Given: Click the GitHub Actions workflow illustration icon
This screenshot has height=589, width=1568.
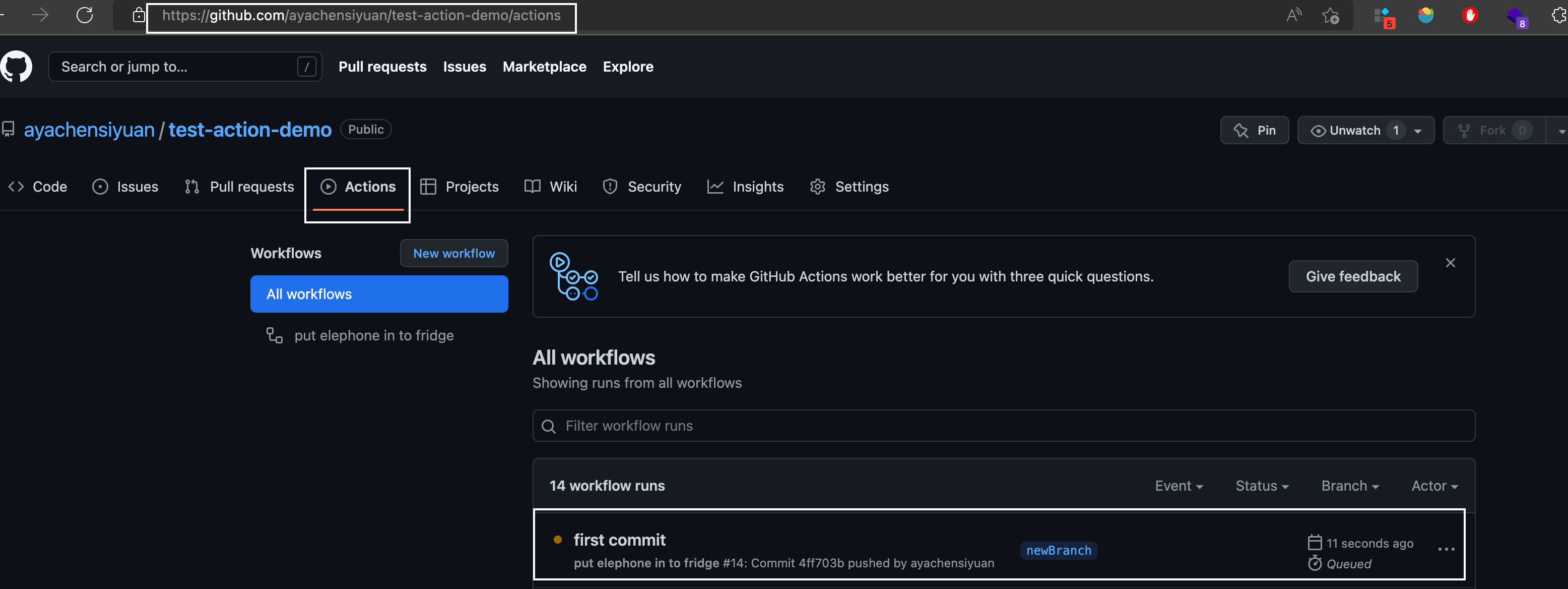Looking at the screenshot, I should 573,276.
